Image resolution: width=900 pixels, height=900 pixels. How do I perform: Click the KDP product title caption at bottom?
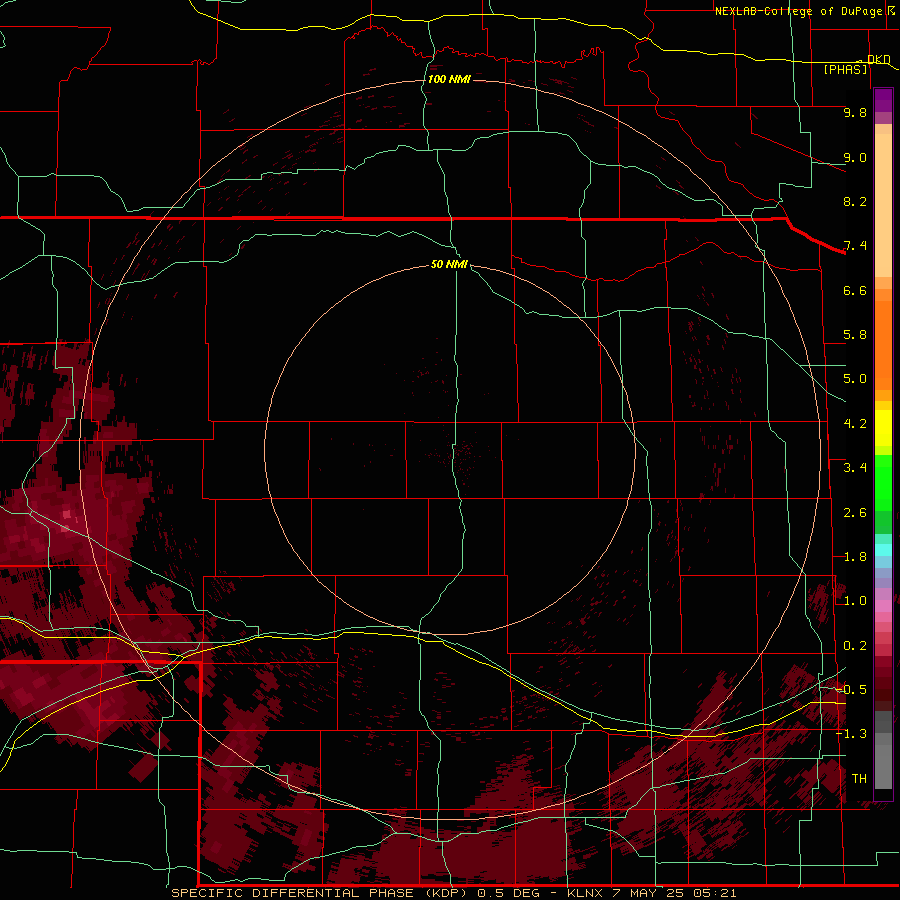(453, 893)
